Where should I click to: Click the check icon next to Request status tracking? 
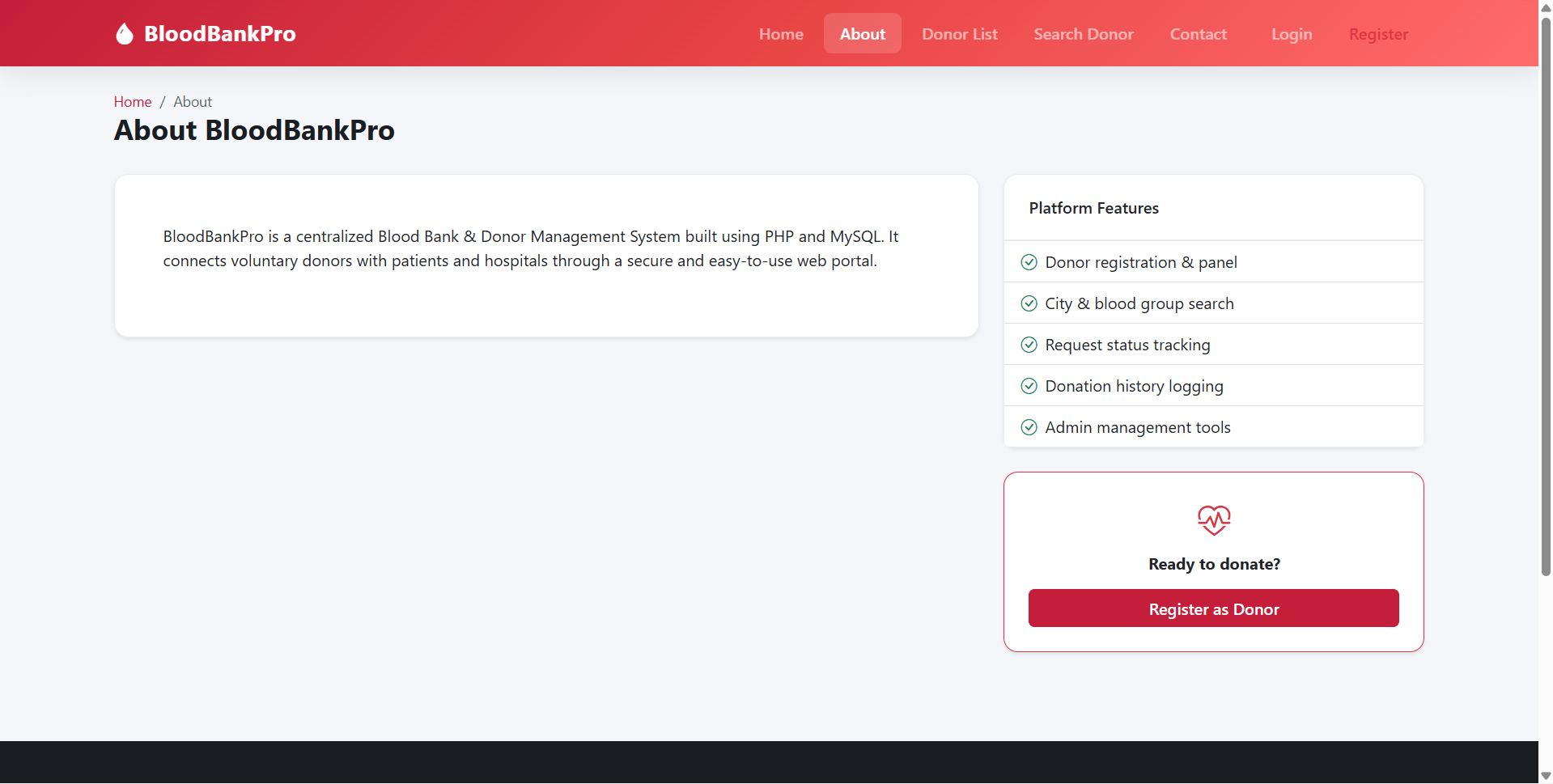(x=1029, y=345)
